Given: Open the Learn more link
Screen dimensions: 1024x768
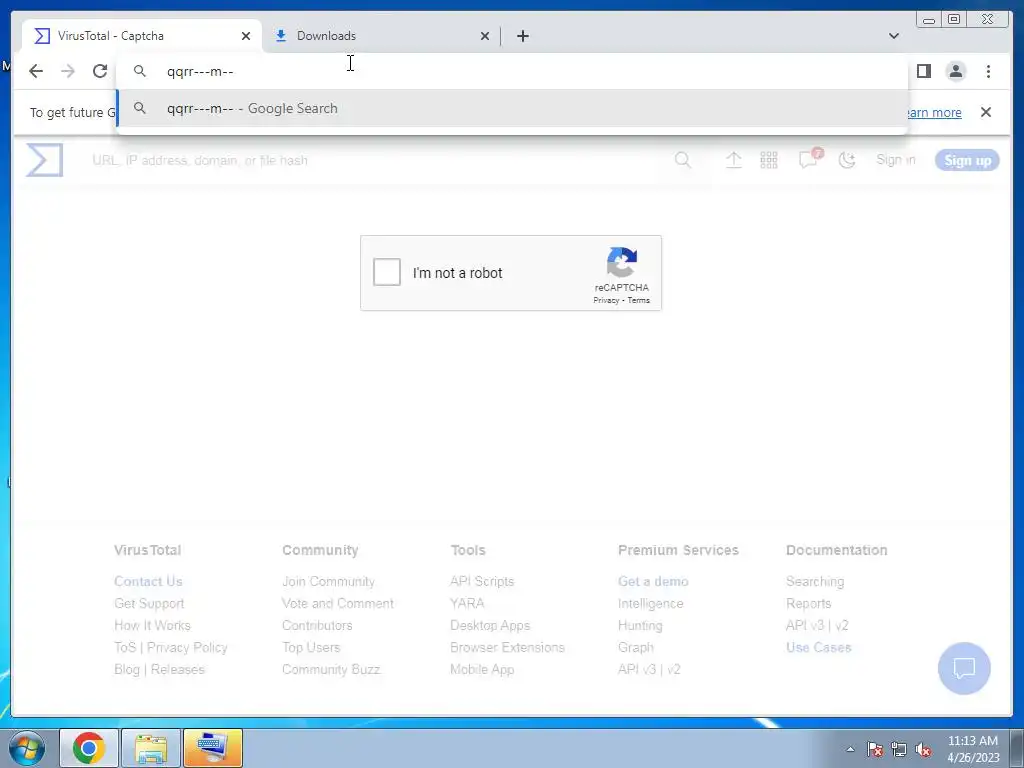Looking at the screenshot, I should [x=935, y=112].
